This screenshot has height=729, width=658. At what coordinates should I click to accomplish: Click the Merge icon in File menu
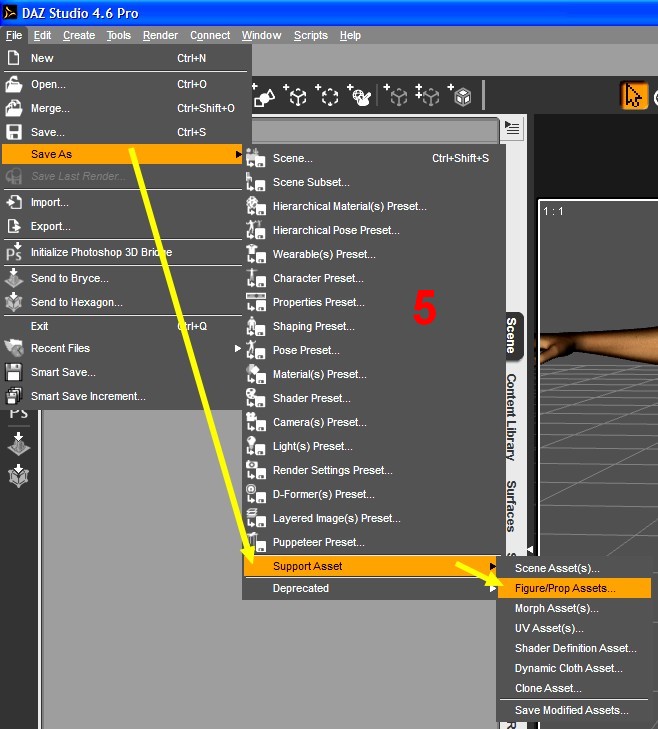click(13, 108)
